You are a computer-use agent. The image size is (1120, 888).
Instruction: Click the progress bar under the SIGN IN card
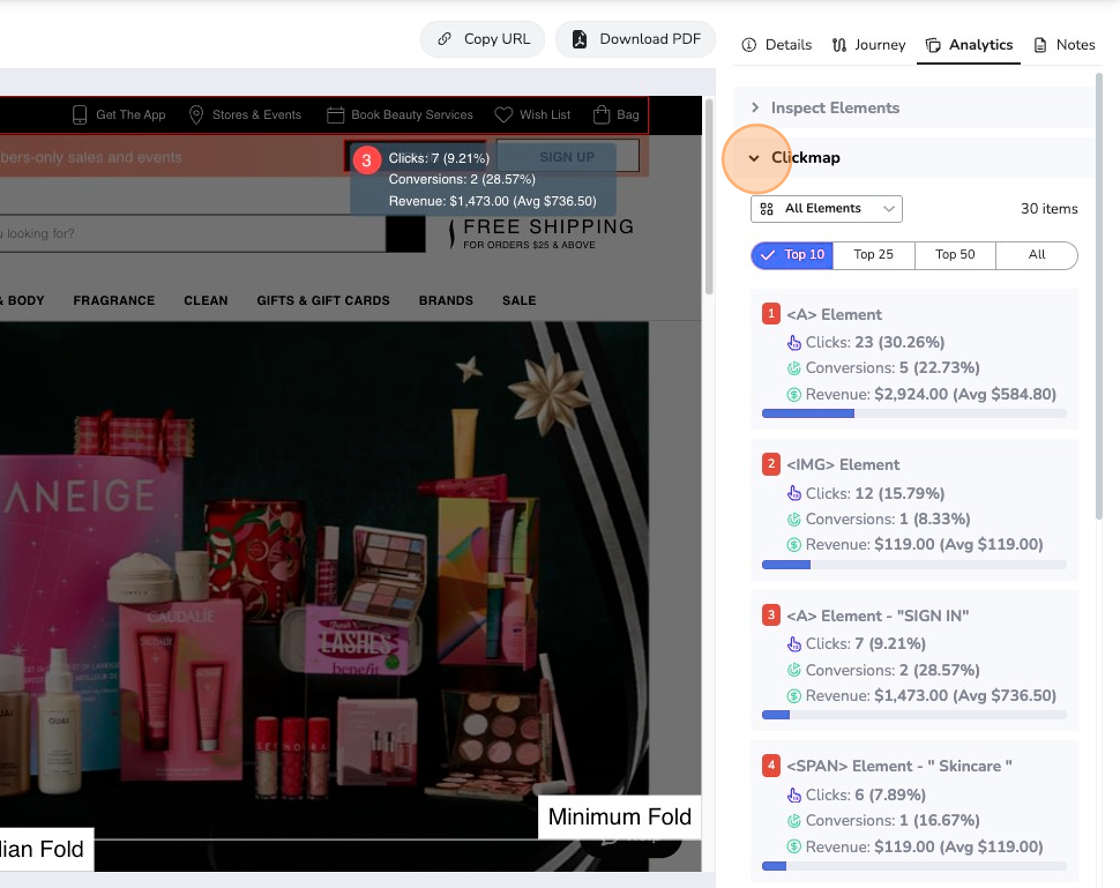(914, 715)
